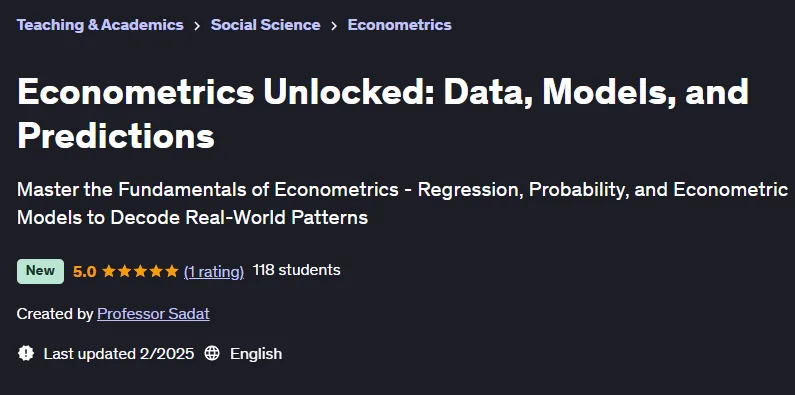Click the second breadcrumb chevron separator

pyautogui.click(x=334, y=26)
